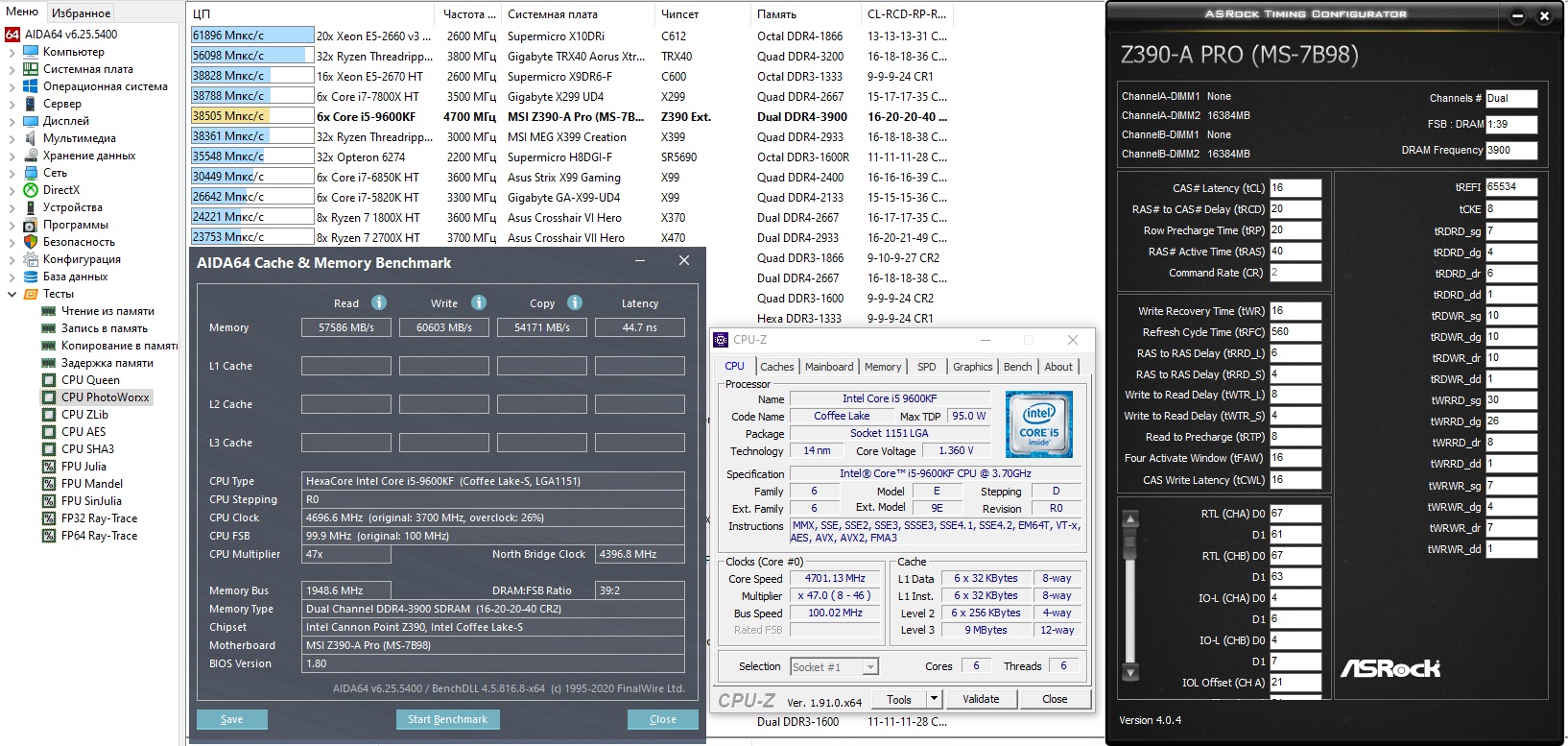
Task: Select the 6x Core i5-9600KF result row
Action: (570, 116)
